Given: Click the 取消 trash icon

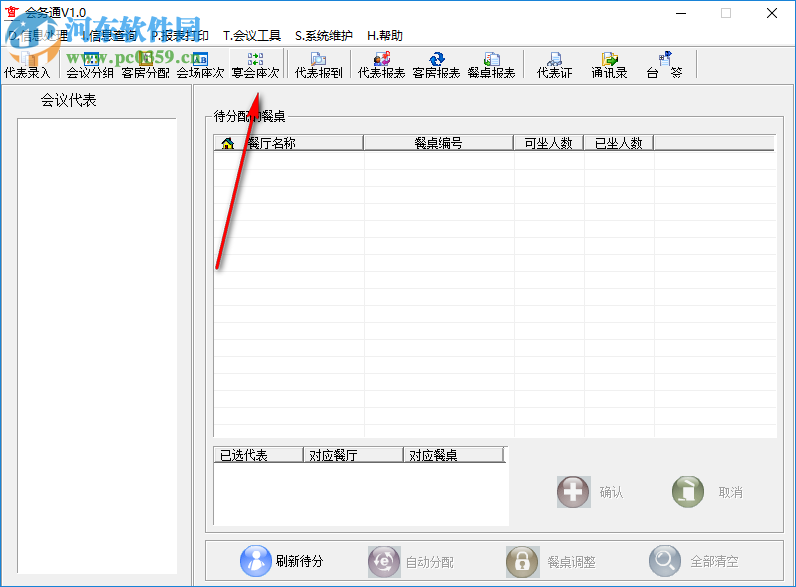Looking at the screenshot, I should coord(688,492).
